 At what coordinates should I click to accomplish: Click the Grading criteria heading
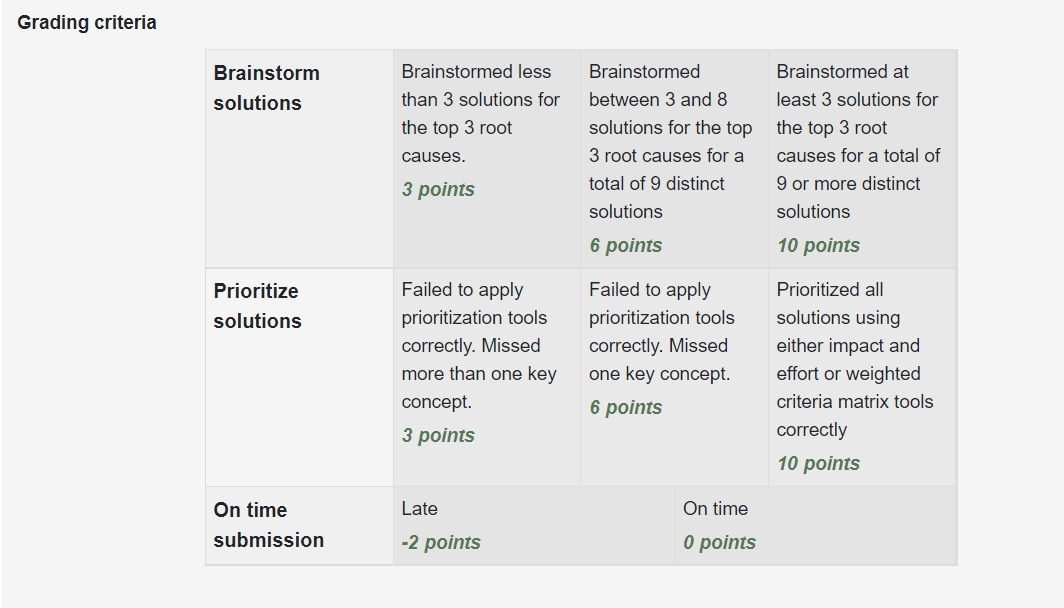point(87,22)
